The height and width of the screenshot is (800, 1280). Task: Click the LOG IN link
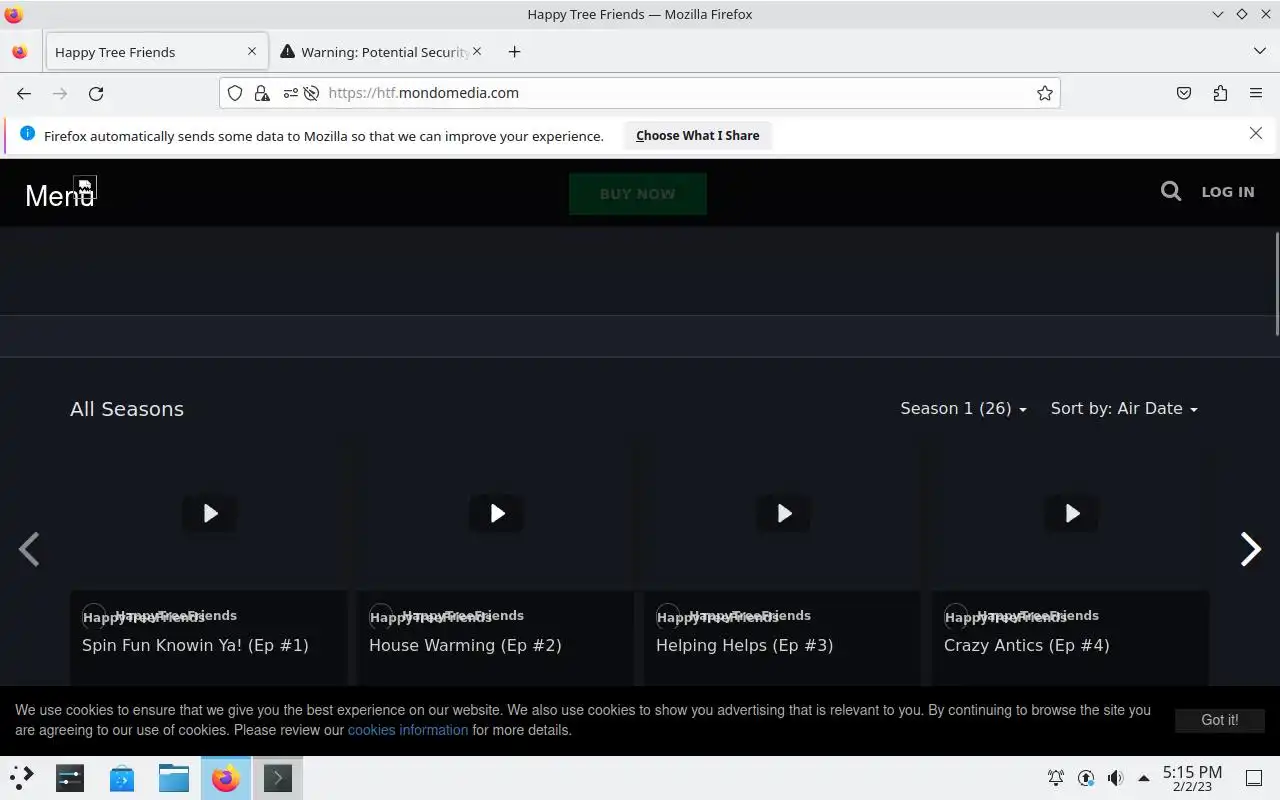tap(1227, 192)
